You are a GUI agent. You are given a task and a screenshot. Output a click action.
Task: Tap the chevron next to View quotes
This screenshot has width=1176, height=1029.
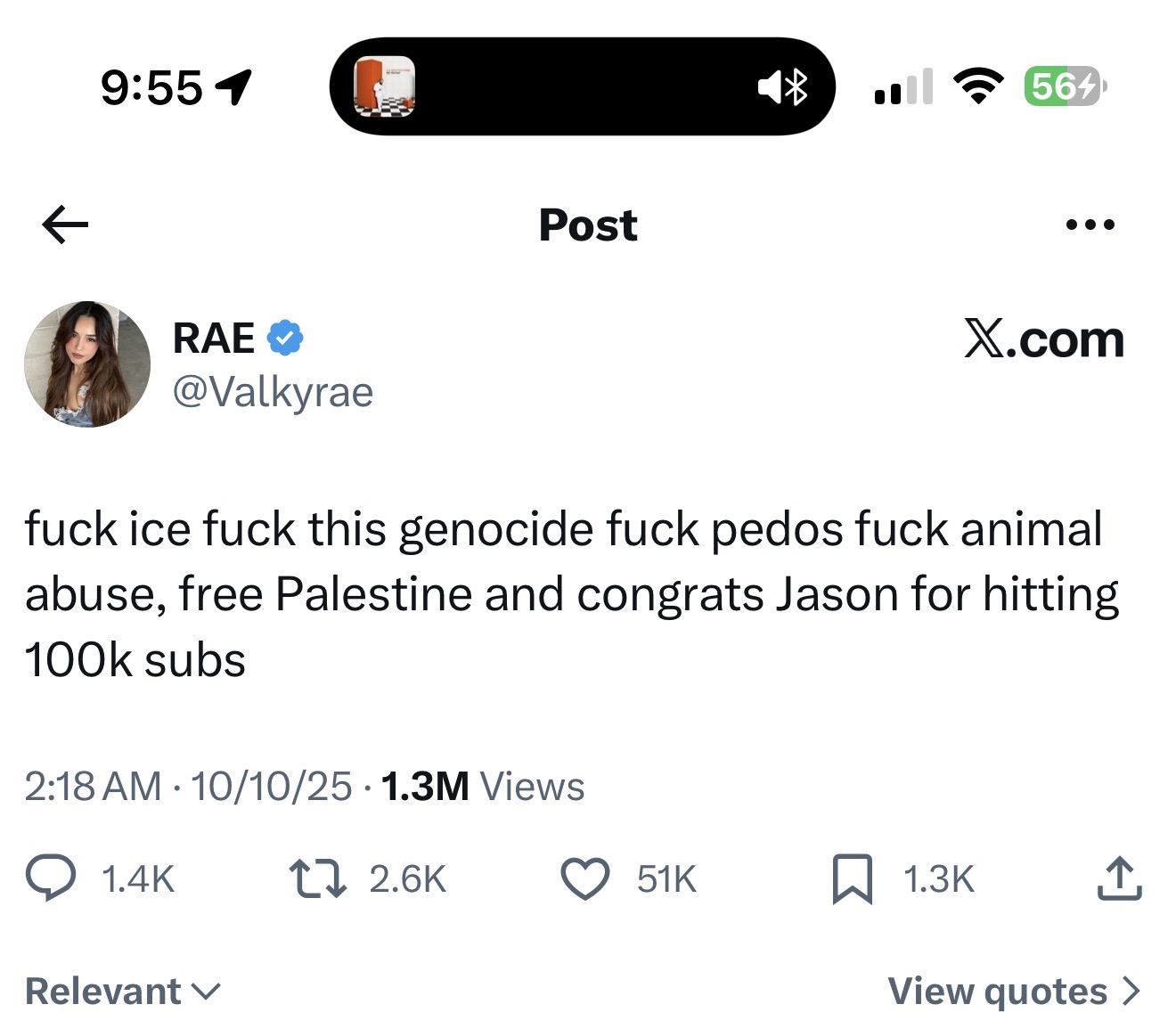(1131, 991)
